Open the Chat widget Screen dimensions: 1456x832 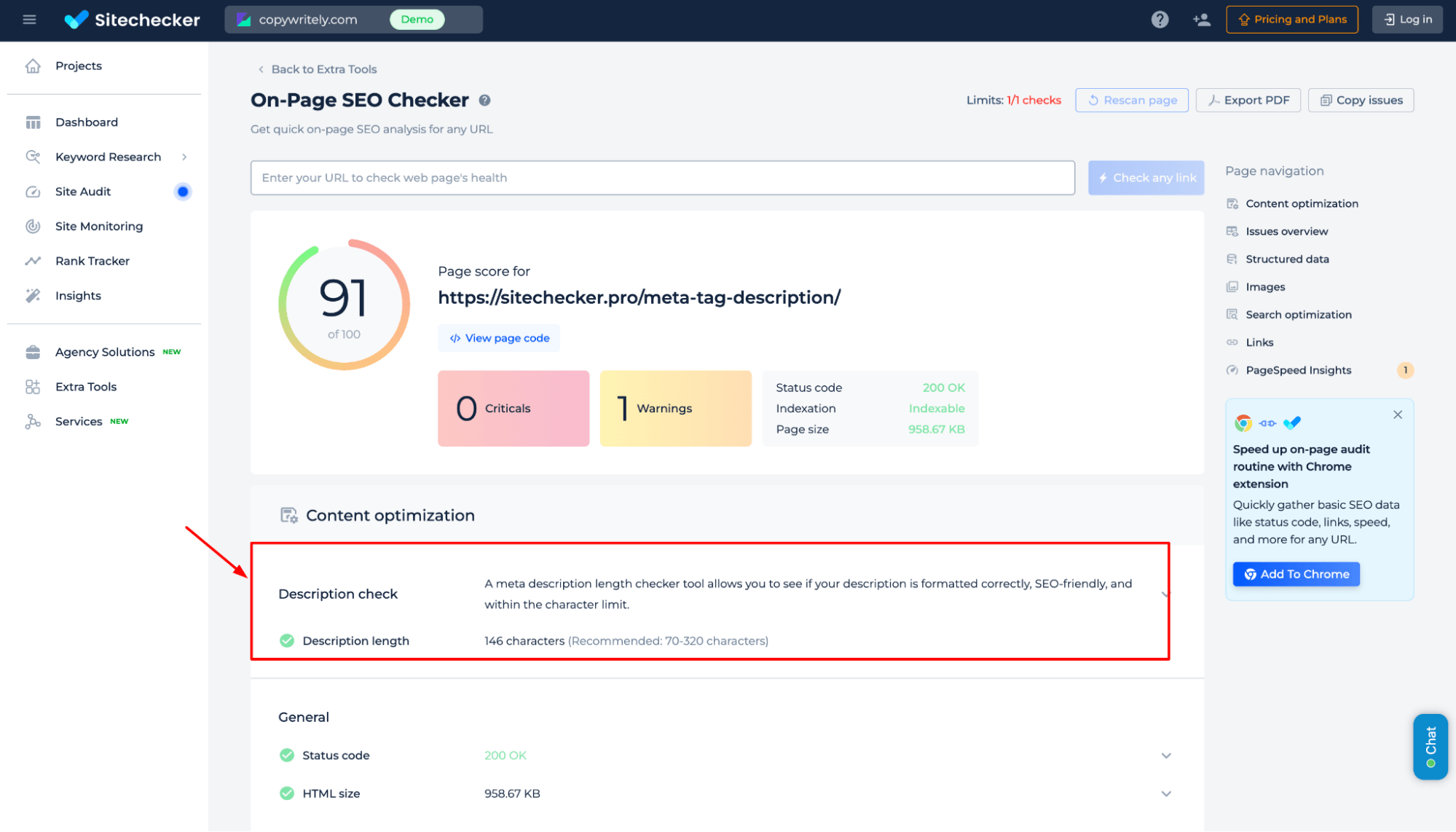coord(1431,747)
